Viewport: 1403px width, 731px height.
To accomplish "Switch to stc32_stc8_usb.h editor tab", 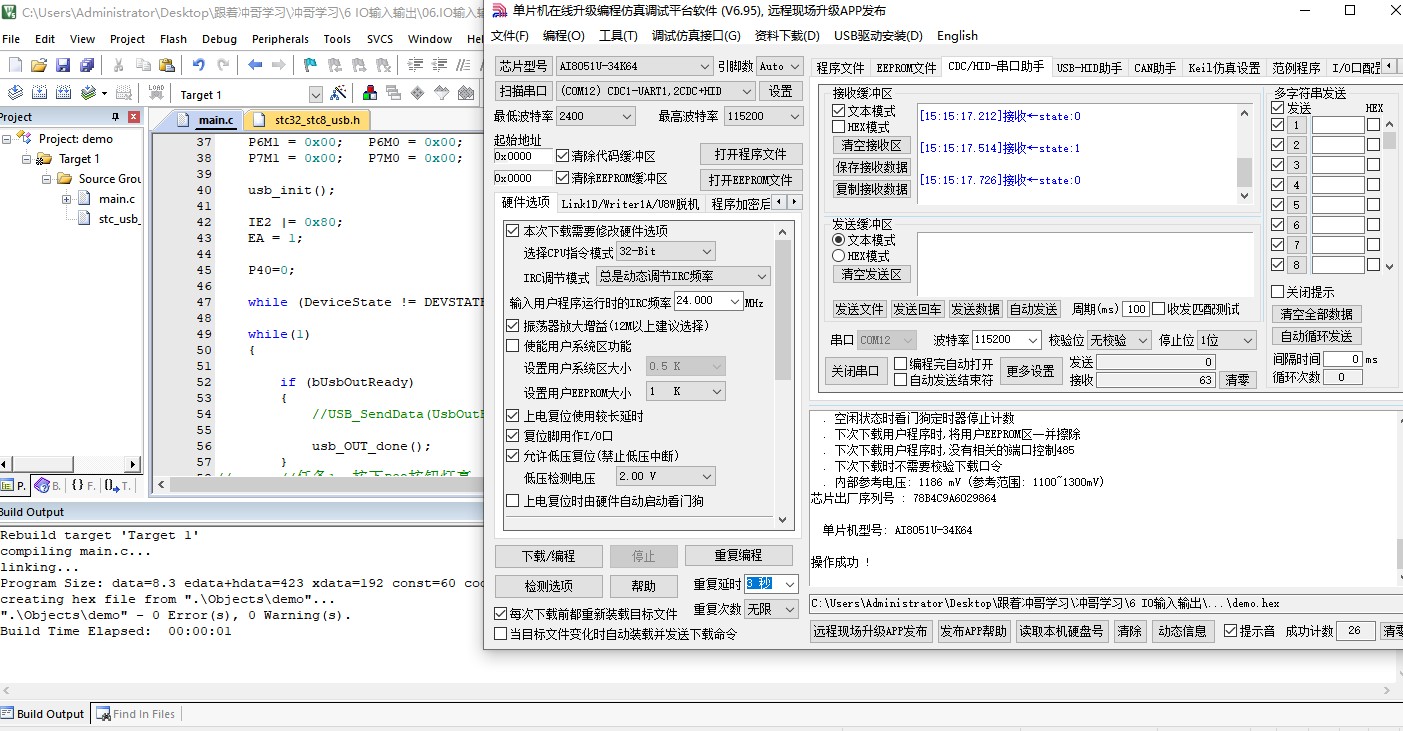I will click(307, 120).
